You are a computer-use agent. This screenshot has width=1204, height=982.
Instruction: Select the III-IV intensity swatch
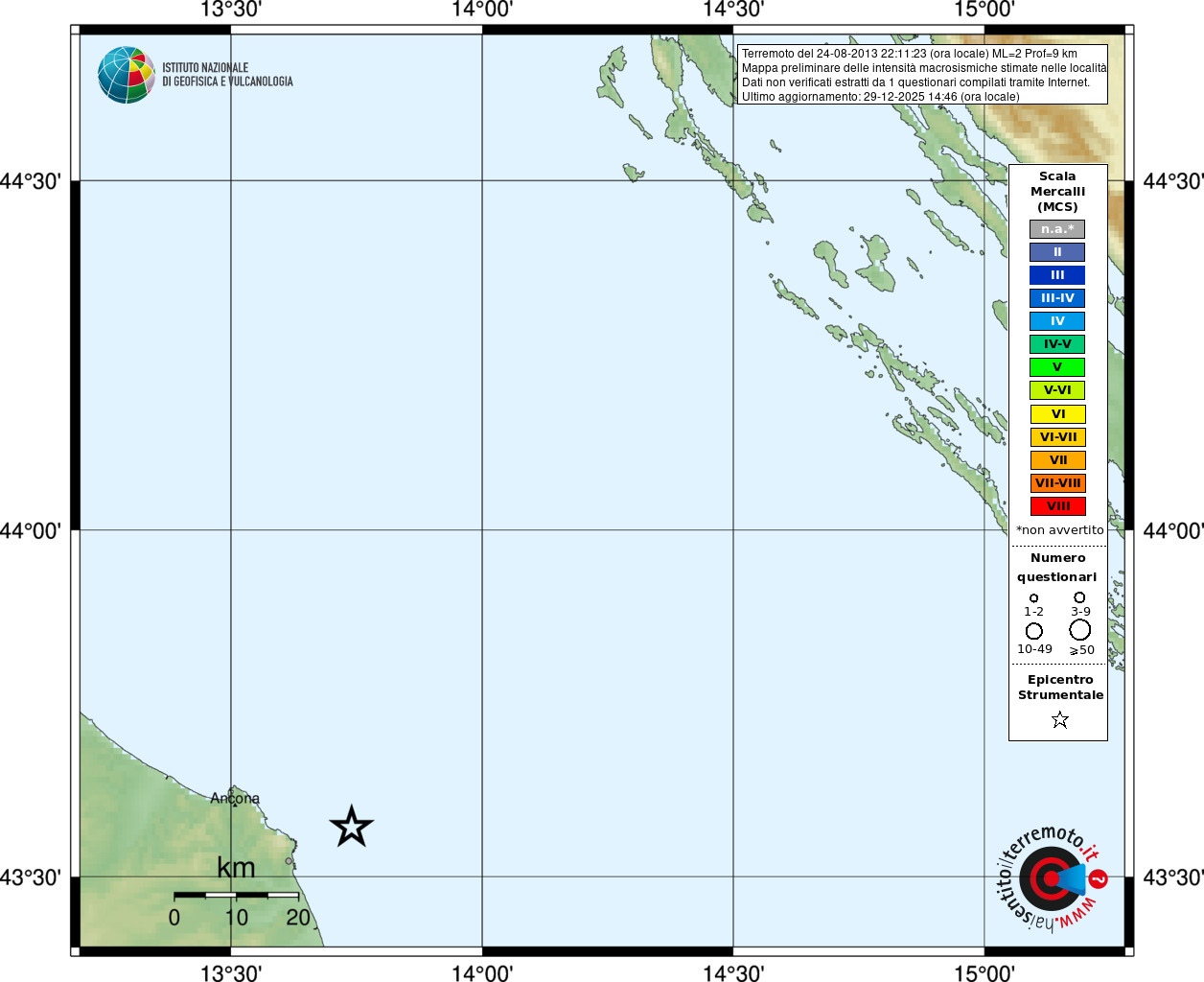point(1057,298)
